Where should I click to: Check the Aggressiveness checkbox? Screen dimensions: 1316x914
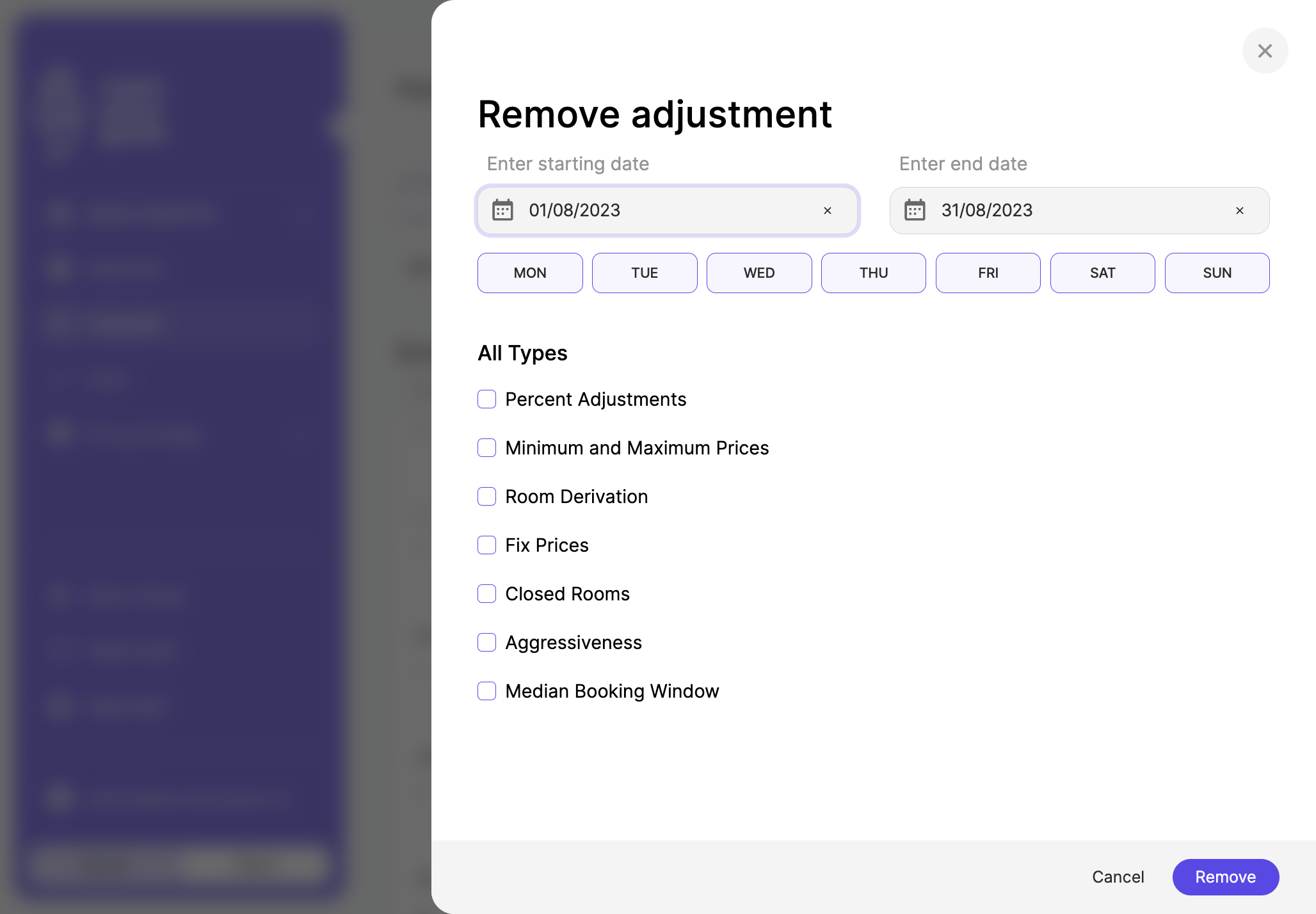coord(487,643)
